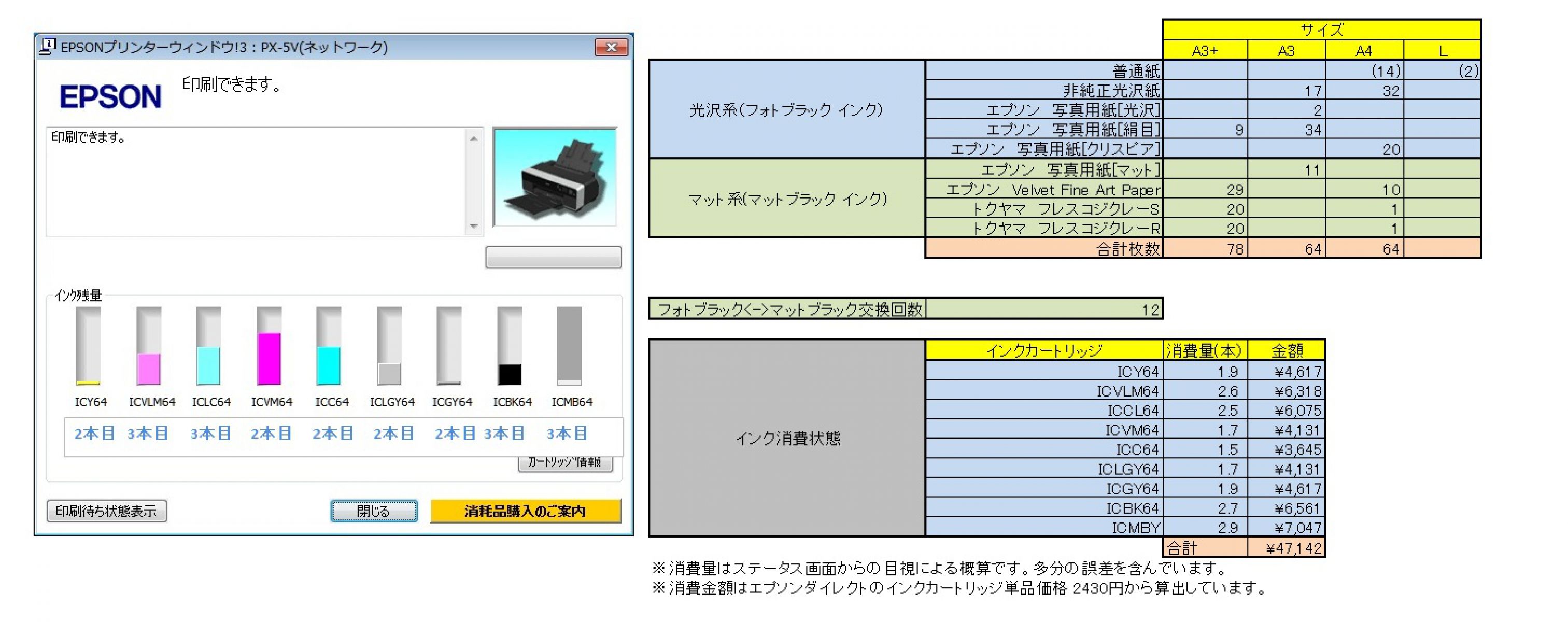The width and height of the screenshot is (1568, 622).
Task: Click the ICY64 label under ink bars
Action: point(91,402)
